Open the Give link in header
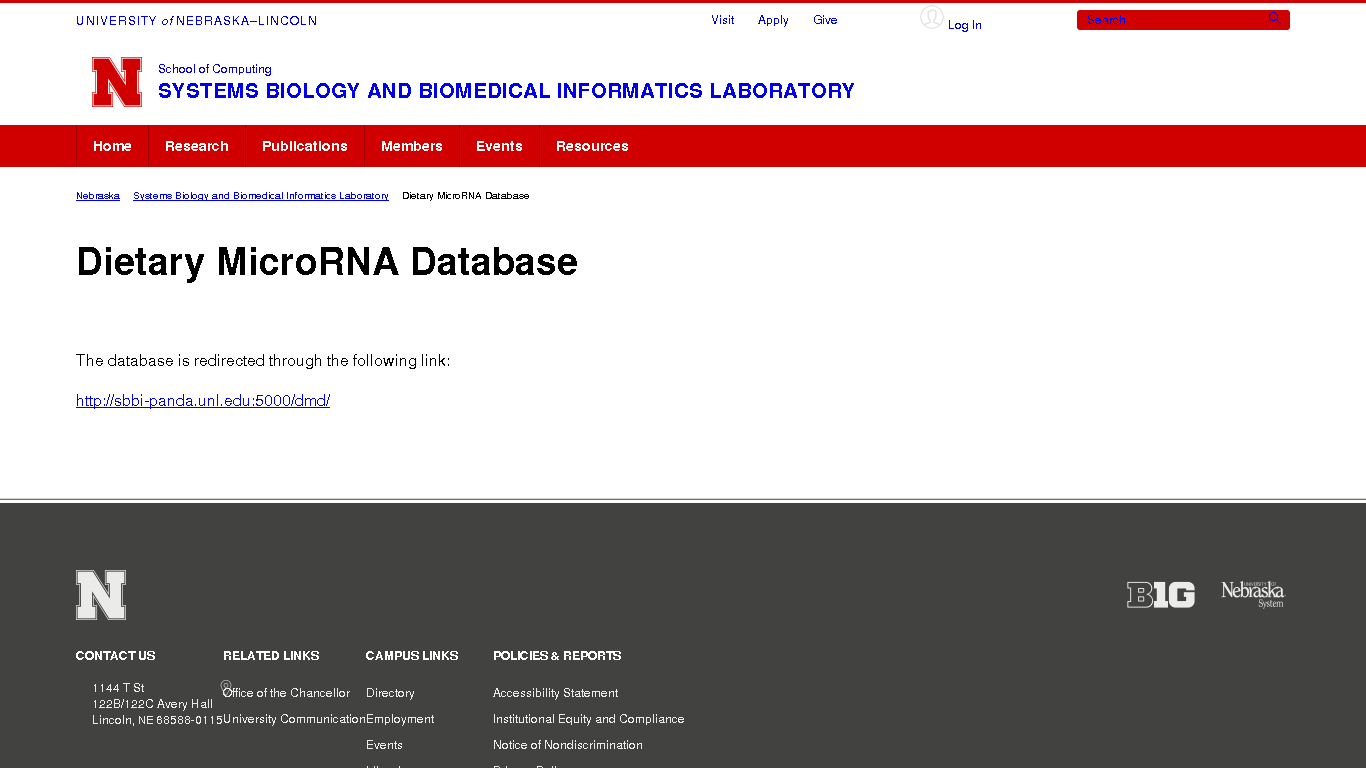Screen dimensions: 1366x768 pos(825,20)
